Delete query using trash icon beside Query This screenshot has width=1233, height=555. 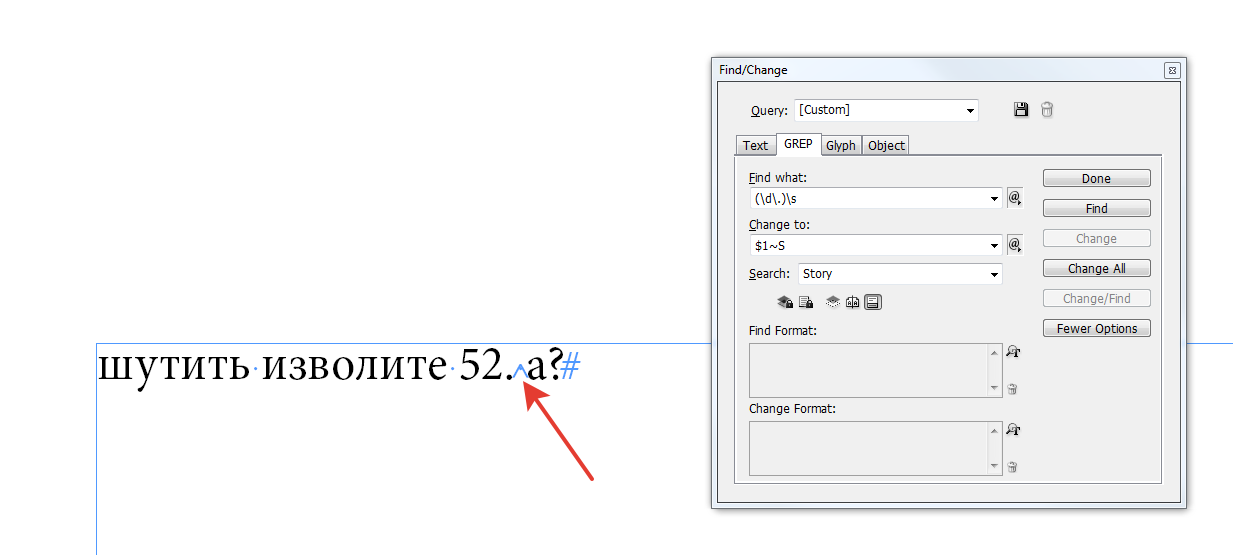(x=1047, y=110)
